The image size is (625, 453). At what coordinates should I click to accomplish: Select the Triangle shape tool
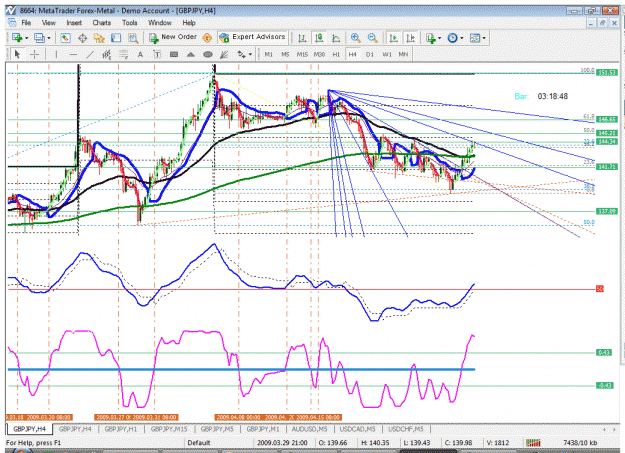point(191,54)
